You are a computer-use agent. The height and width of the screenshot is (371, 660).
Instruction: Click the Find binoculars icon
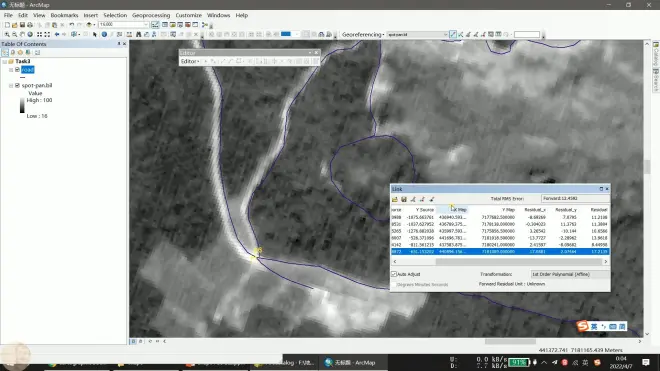(x=138, y=35)
